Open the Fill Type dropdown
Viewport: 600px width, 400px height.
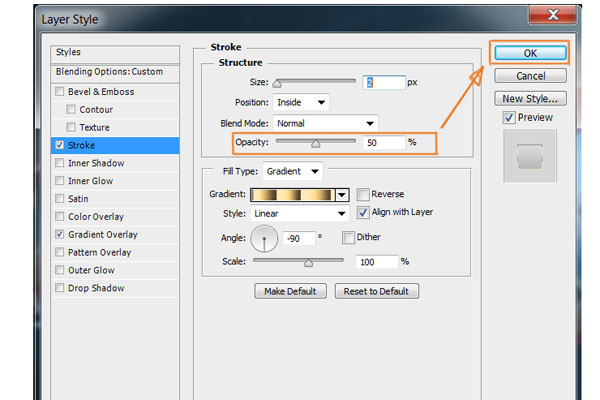click(292, 171)
